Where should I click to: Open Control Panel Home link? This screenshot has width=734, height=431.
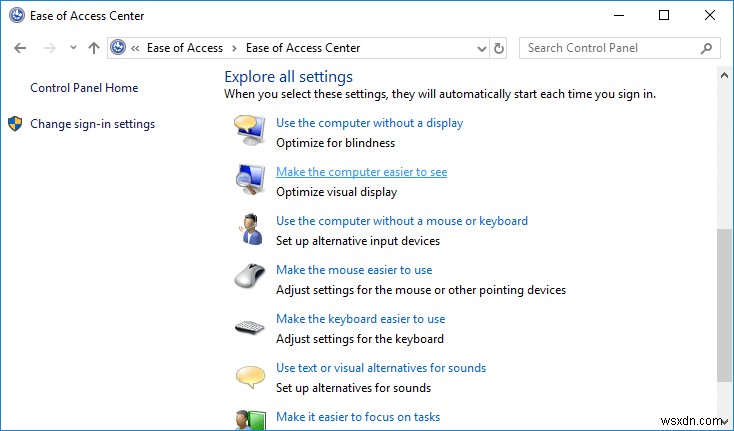(84, 88)
